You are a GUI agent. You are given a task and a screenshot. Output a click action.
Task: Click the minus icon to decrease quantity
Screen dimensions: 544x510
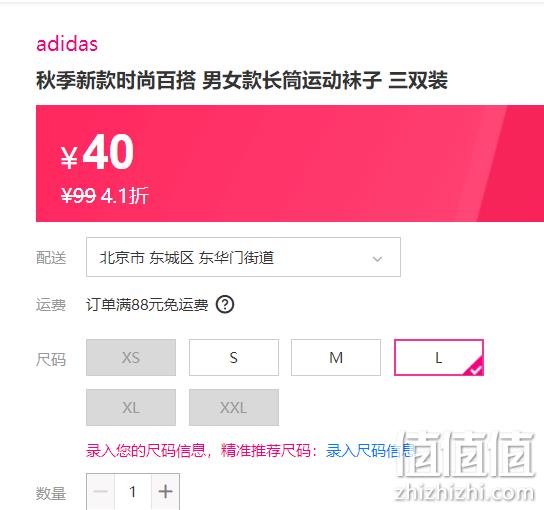101,491
